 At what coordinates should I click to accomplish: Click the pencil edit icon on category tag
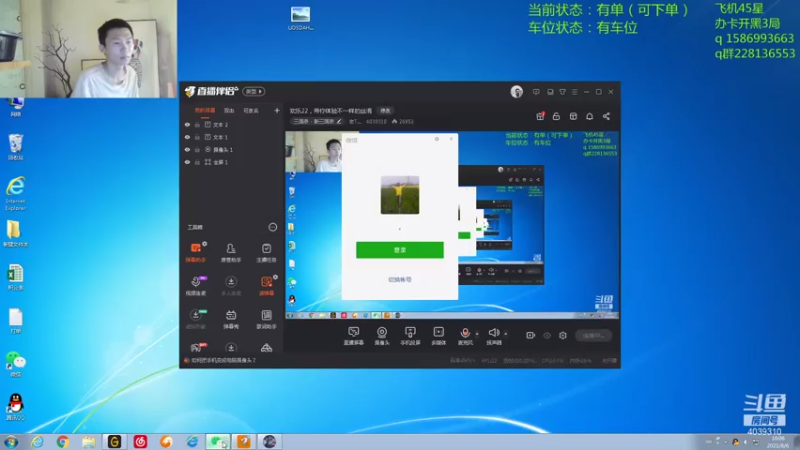click(x=339, y=121)
